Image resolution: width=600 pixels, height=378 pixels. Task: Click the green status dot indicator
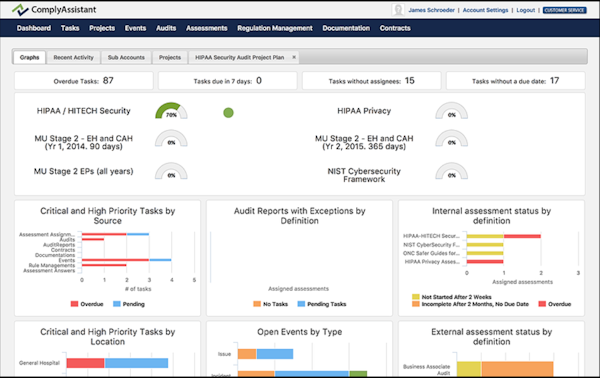pyautogui.click(x=228, y=112)
